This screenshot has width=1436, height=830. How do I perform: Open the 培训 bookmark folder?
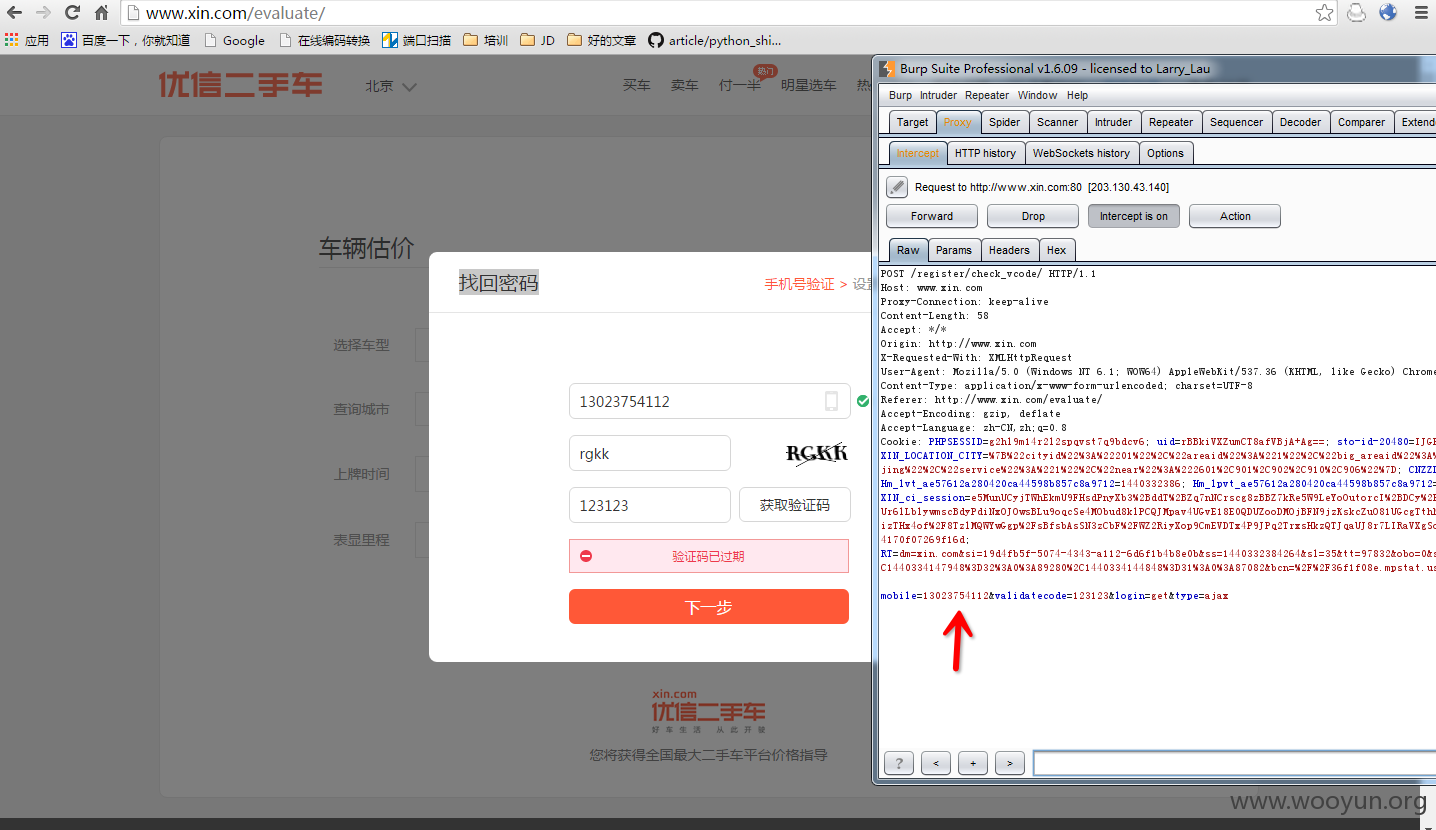point(486,40)
